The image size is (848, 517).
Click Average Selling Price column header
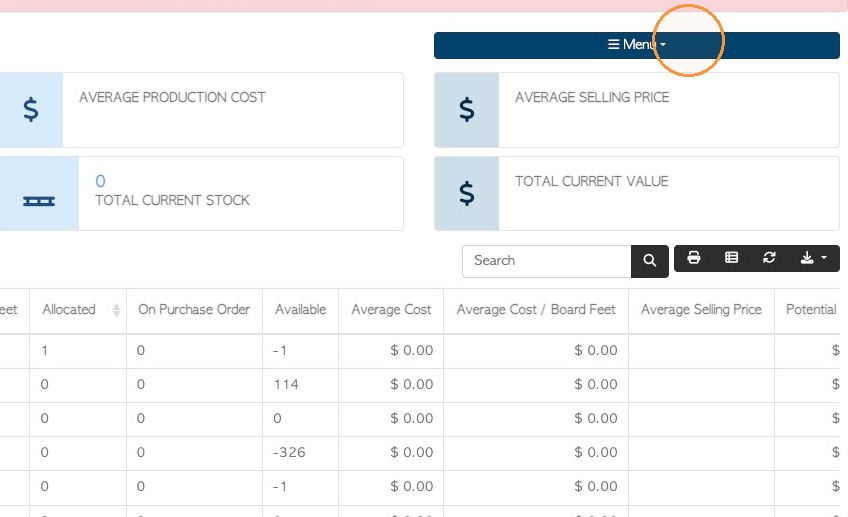pos(701,310)
